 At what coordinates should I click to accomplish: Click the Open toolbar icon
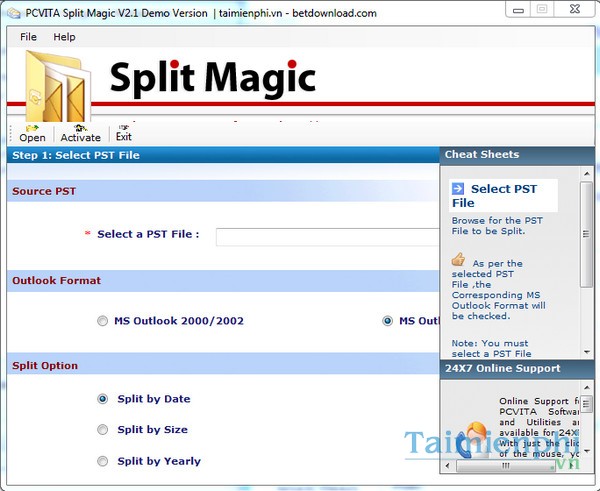[x=32, y=134]
